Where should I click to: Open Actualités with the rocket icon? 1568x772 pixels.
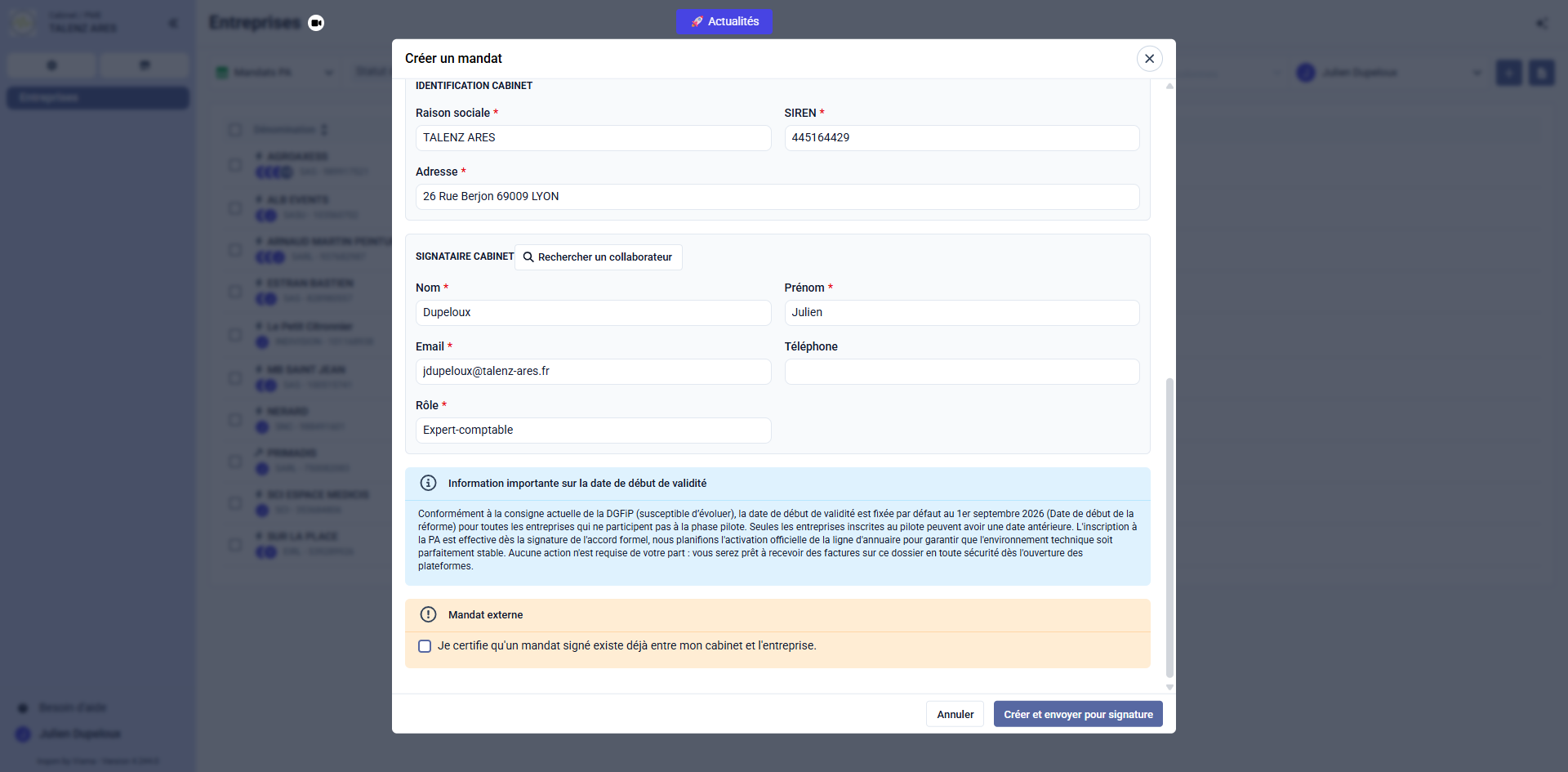tap(724, 21)
